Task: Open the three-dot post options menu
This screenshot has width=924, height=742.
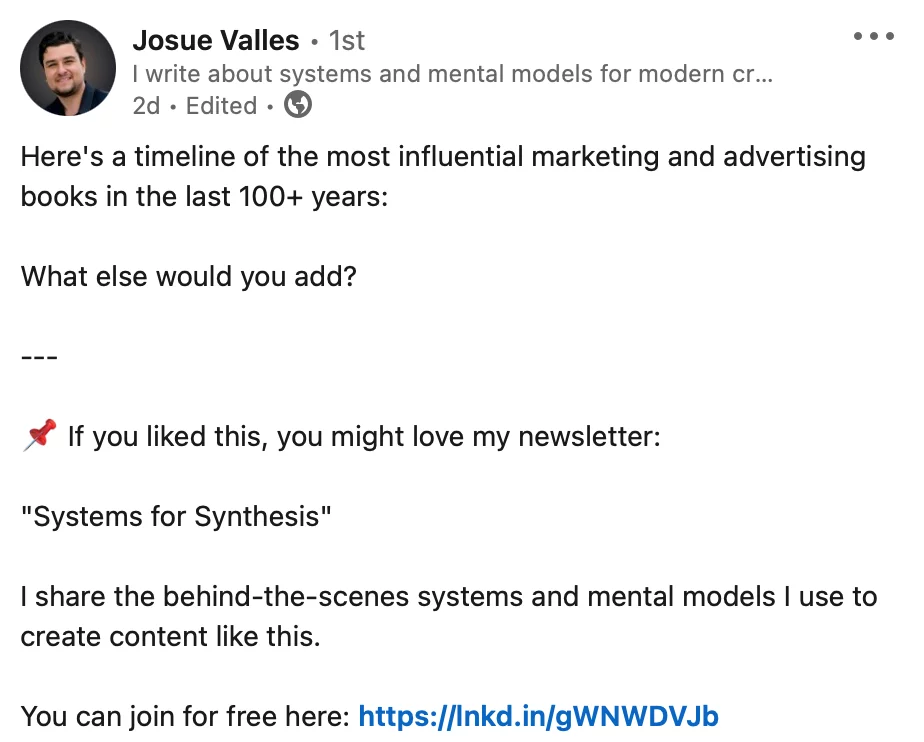Action: [x=874, y=36]
